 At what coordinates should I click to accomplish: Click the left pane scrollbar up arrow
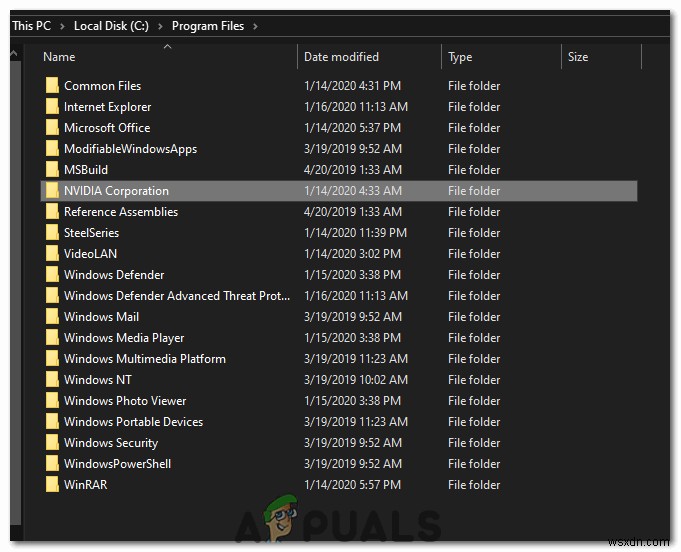click(x=15, y=53)
